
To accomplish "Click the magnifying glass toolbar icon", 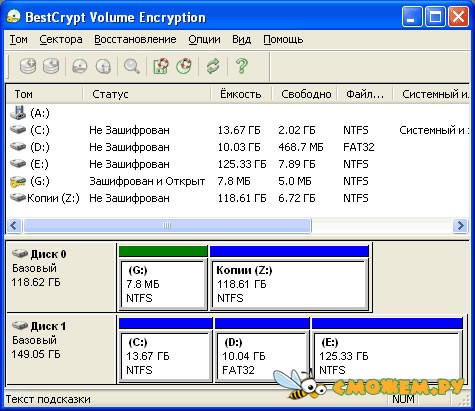I will tap(132, 66).
